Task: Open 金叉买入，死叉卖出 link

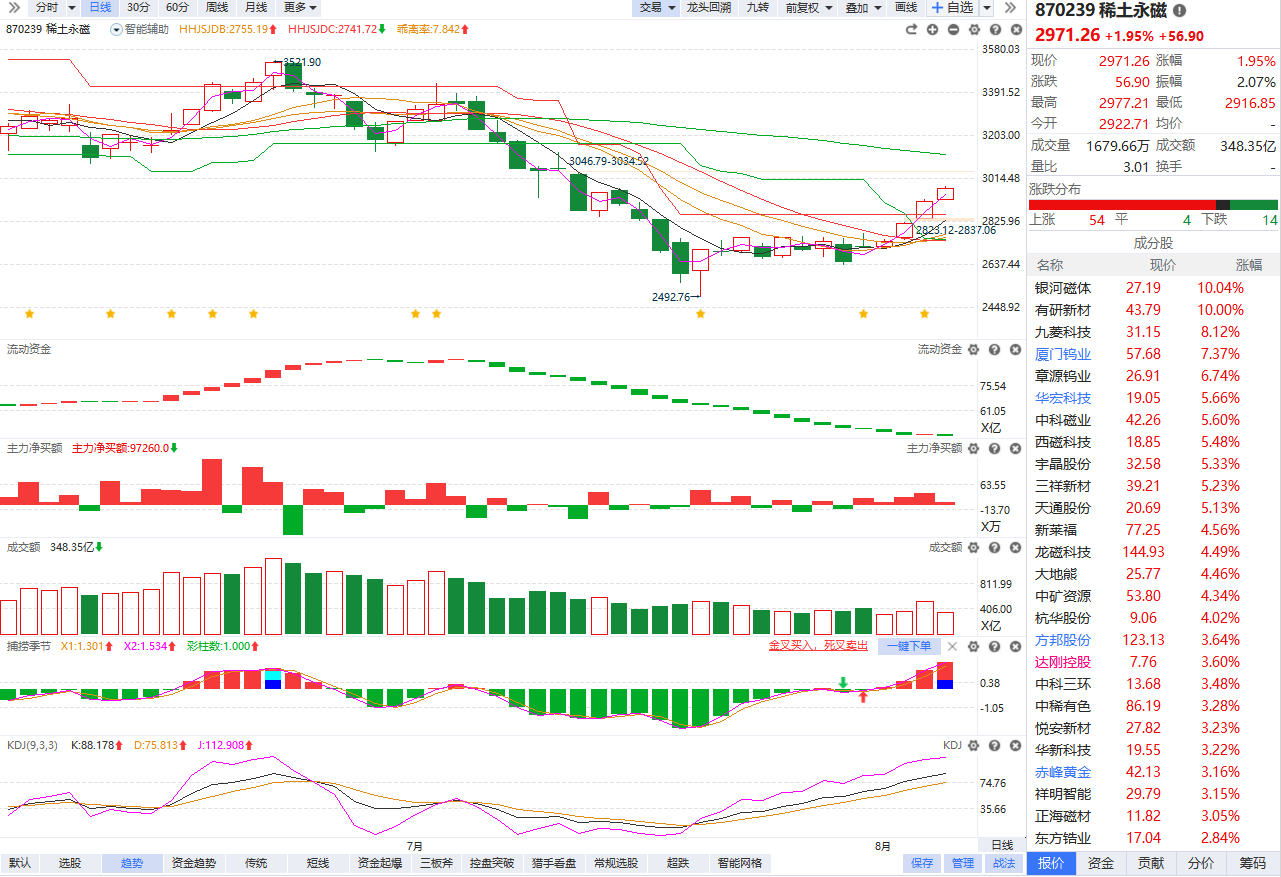Action: click(818, 646)
